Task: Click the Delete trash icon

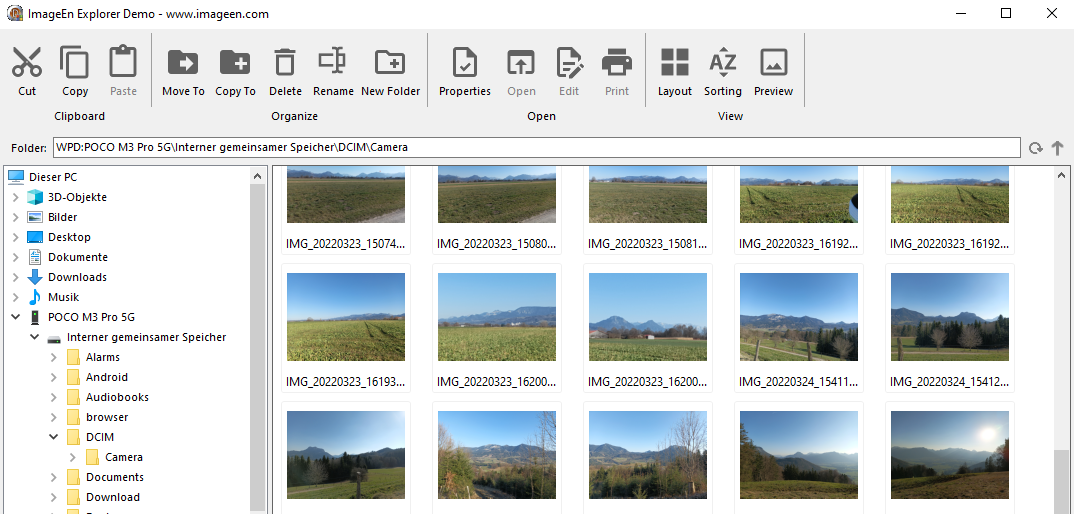Action: tap(285, 62)
